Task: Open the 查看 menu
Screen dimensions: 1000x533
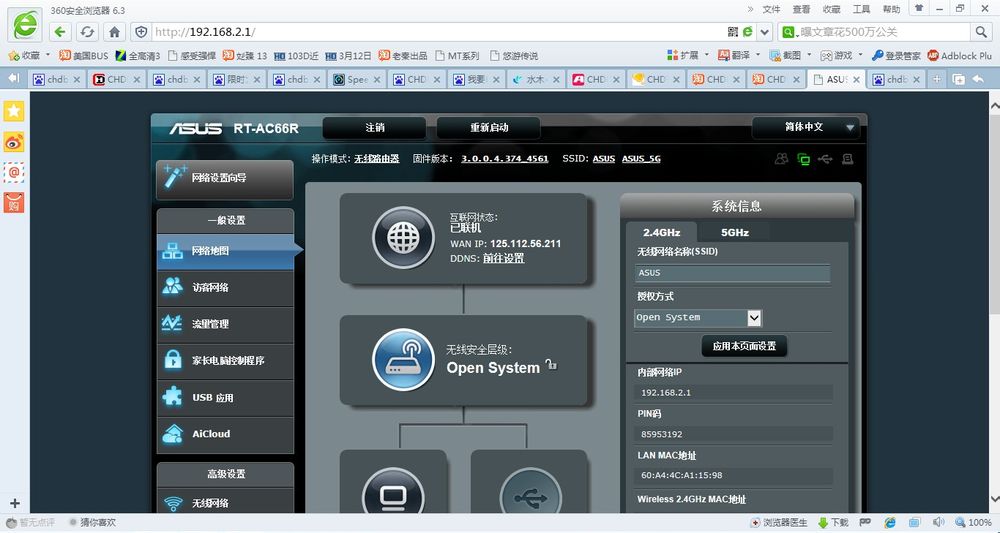Action: (802, 9)
